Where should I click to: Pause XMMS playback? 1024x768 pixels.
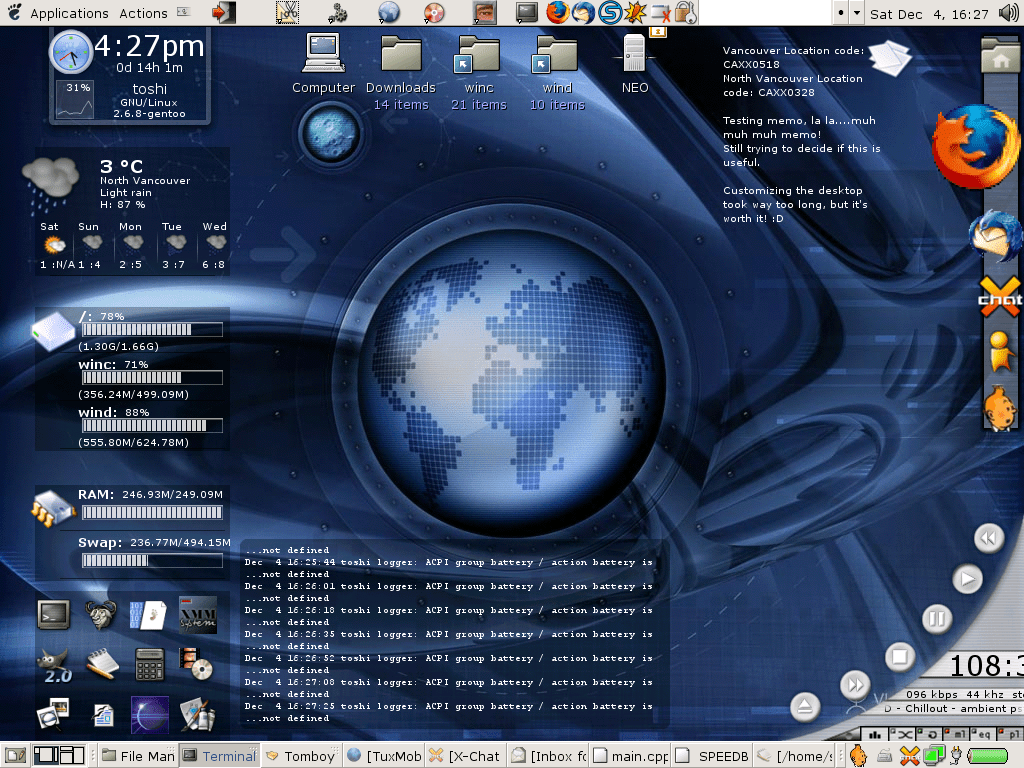(x=936, y=618)
